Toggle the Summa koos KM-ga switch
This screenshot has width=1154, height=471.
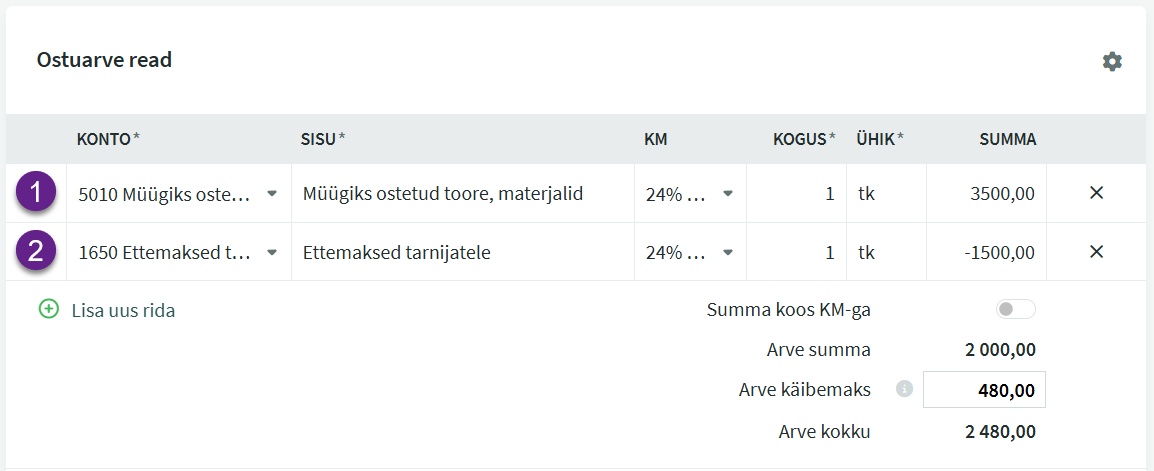pyautogui.click(x=1015, y=310)
